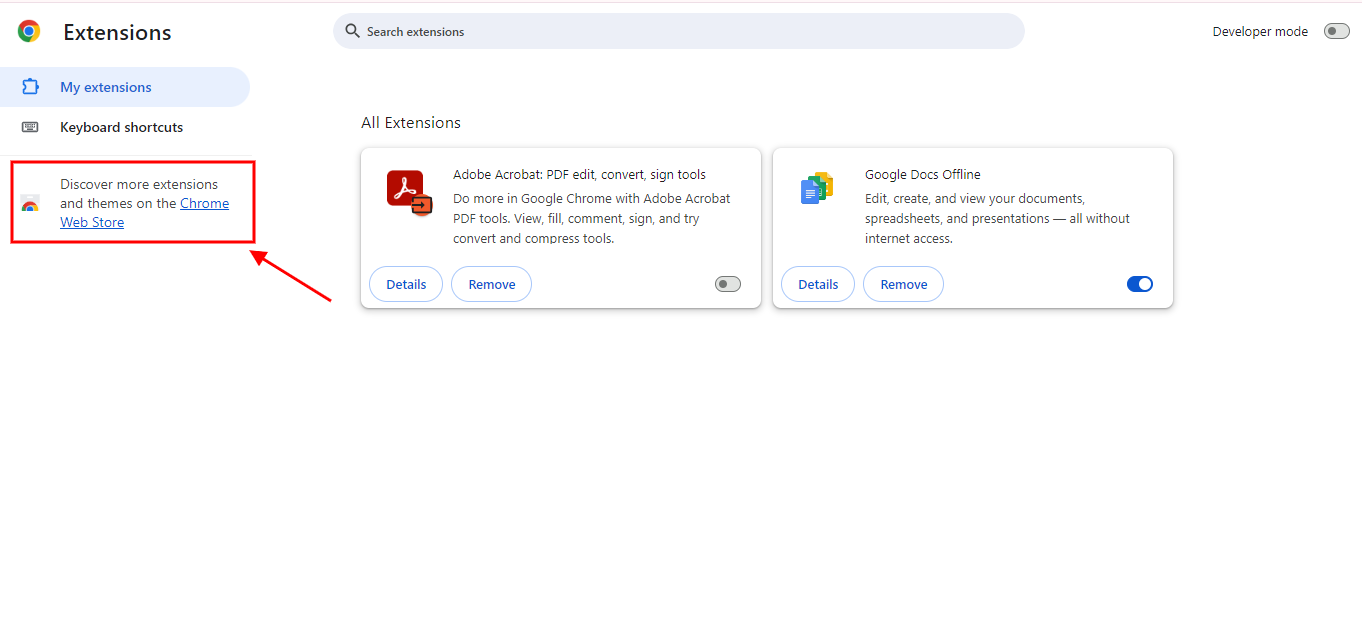Click the Adobe Acrobat: PDF edit title

(x=579, y=174)
